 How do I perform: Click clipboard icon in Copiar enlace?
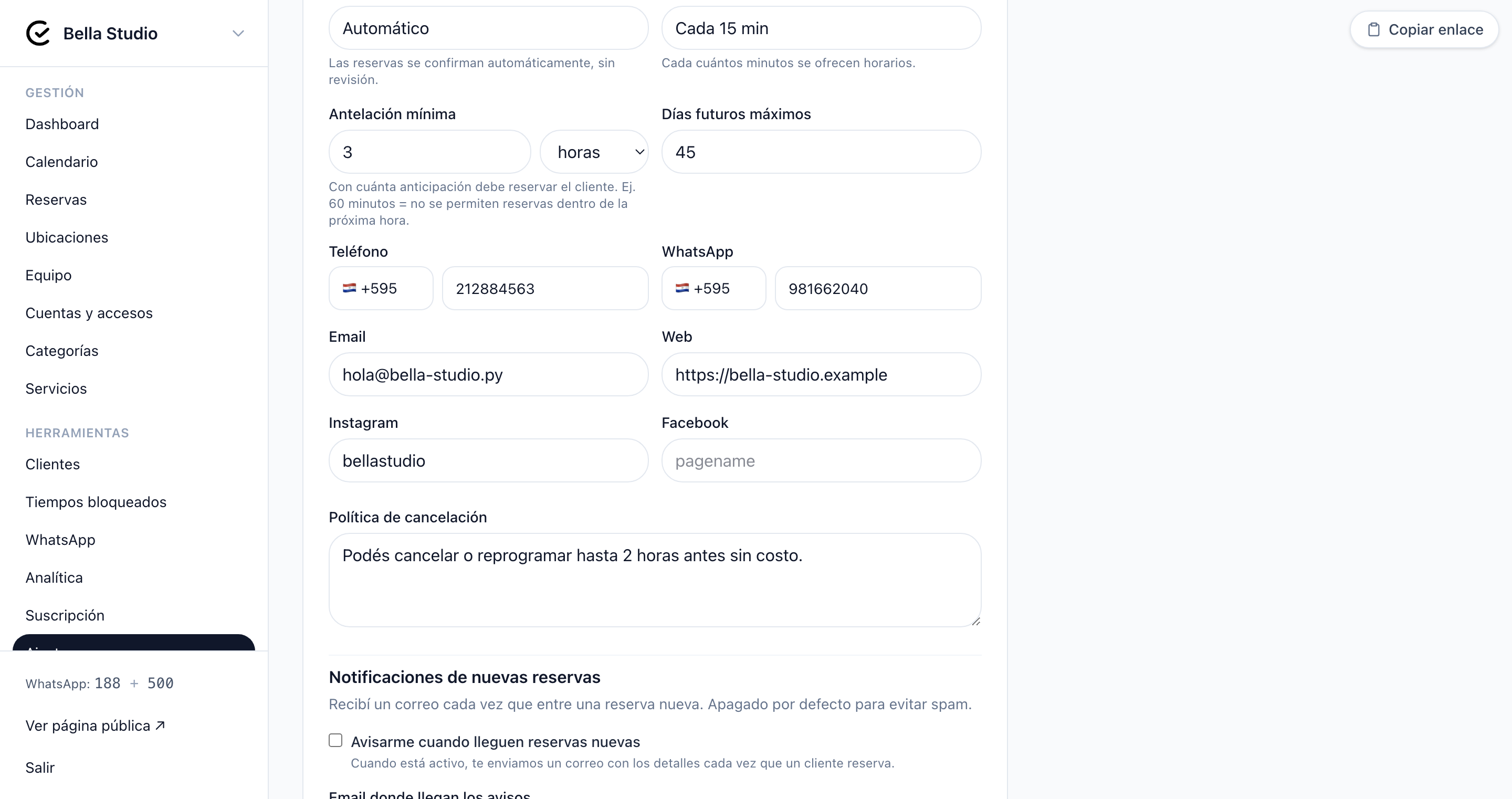(1373, 29)
